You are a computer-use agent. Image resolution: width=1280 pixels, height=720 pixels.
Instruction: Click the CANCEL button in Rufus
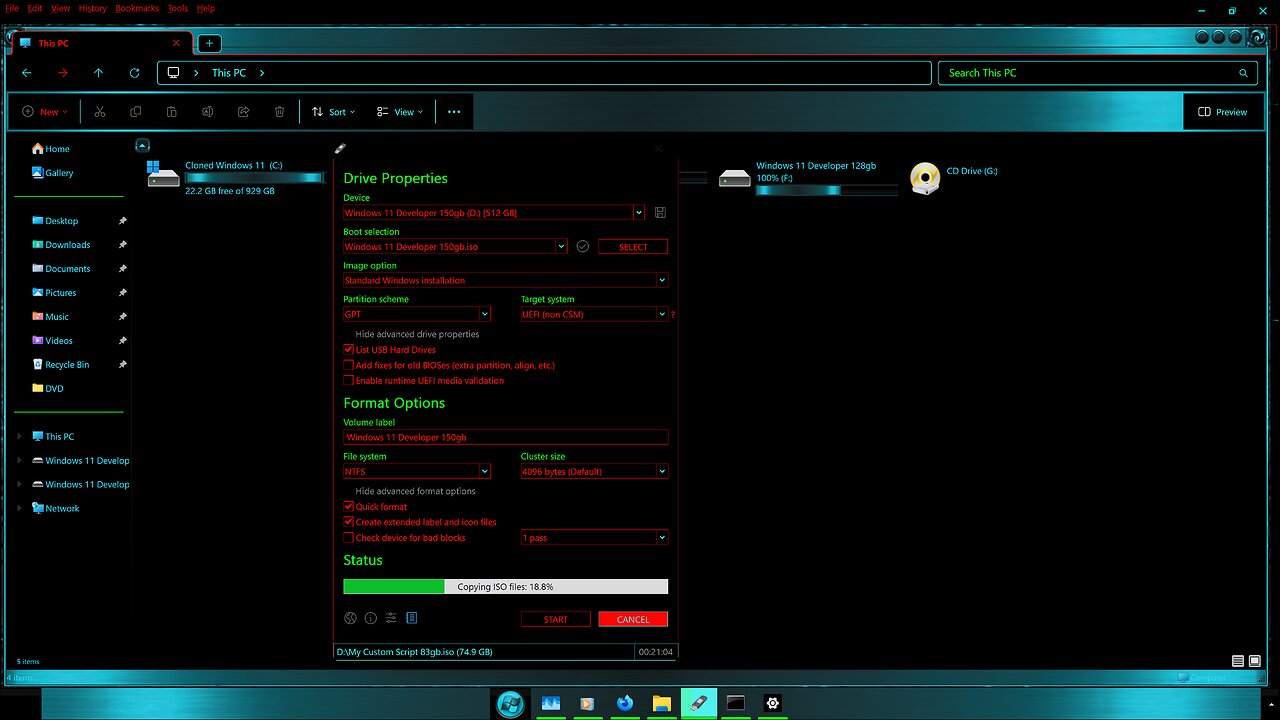coord(633,619)
